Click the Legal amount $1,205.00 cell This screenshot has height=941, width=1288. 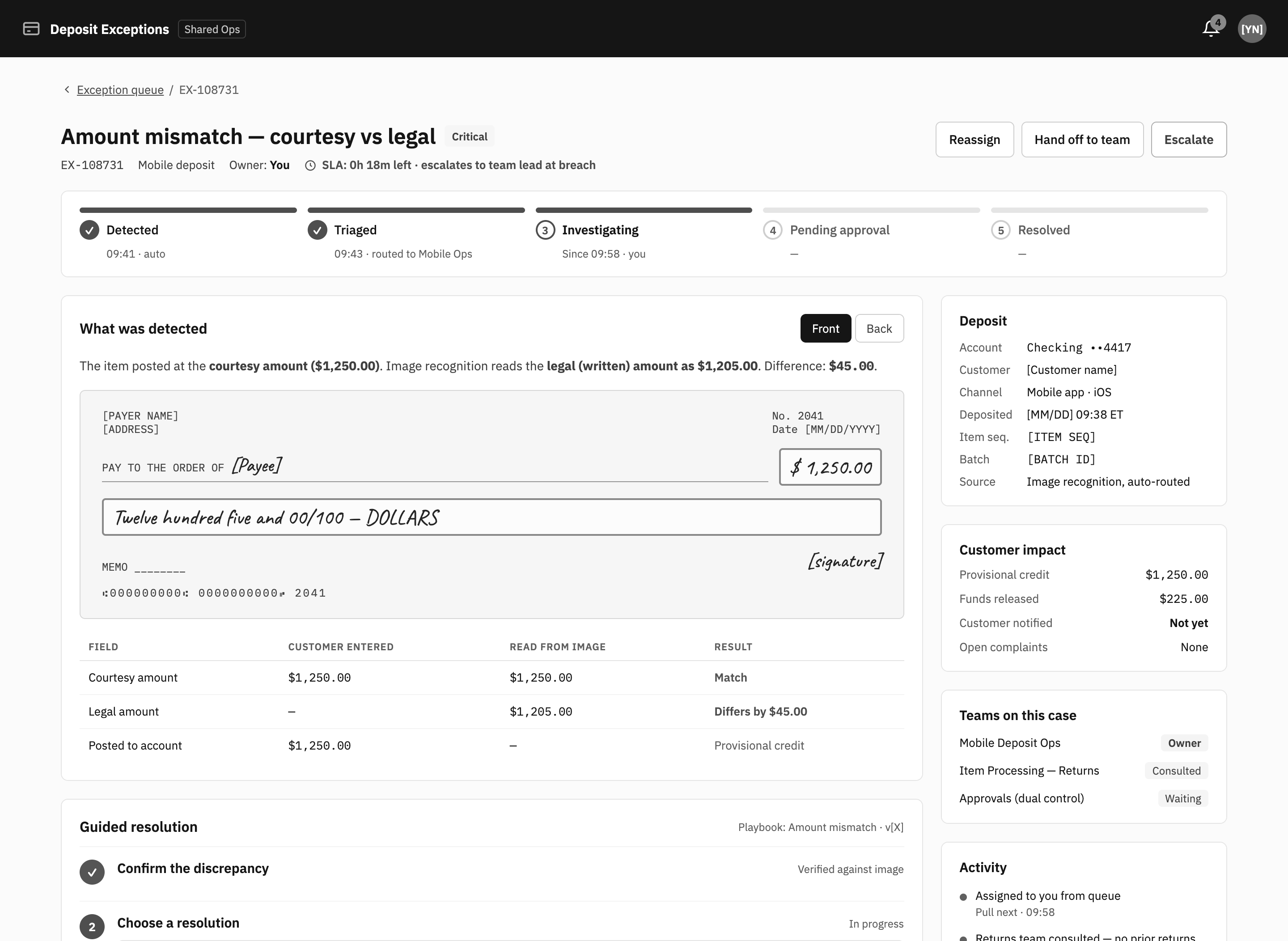click(541, 712)
